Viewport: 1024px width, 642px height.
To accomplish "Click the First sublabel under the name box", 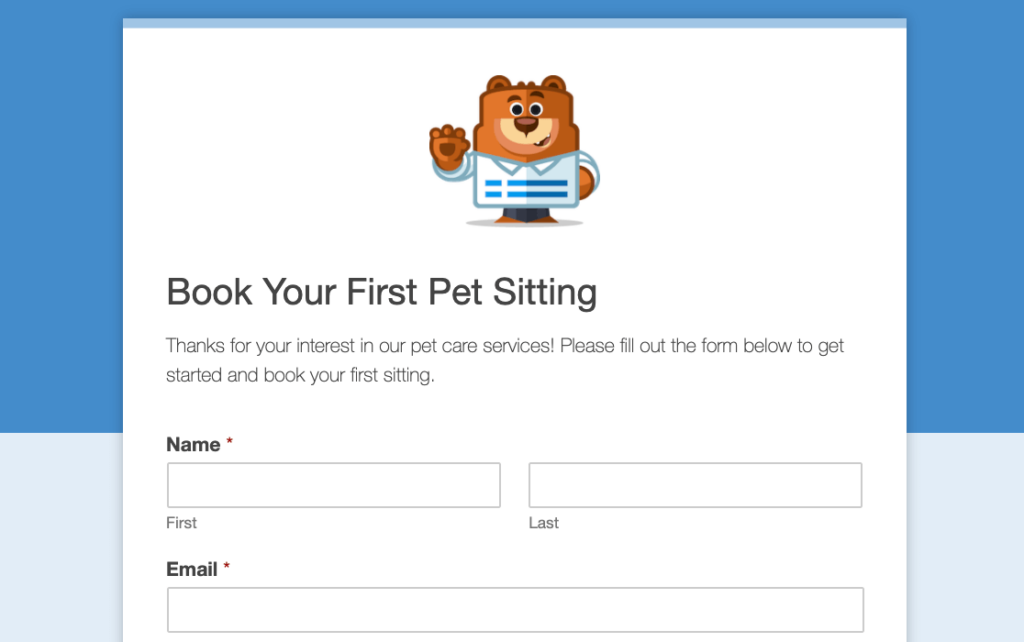I will click(181, 522).
